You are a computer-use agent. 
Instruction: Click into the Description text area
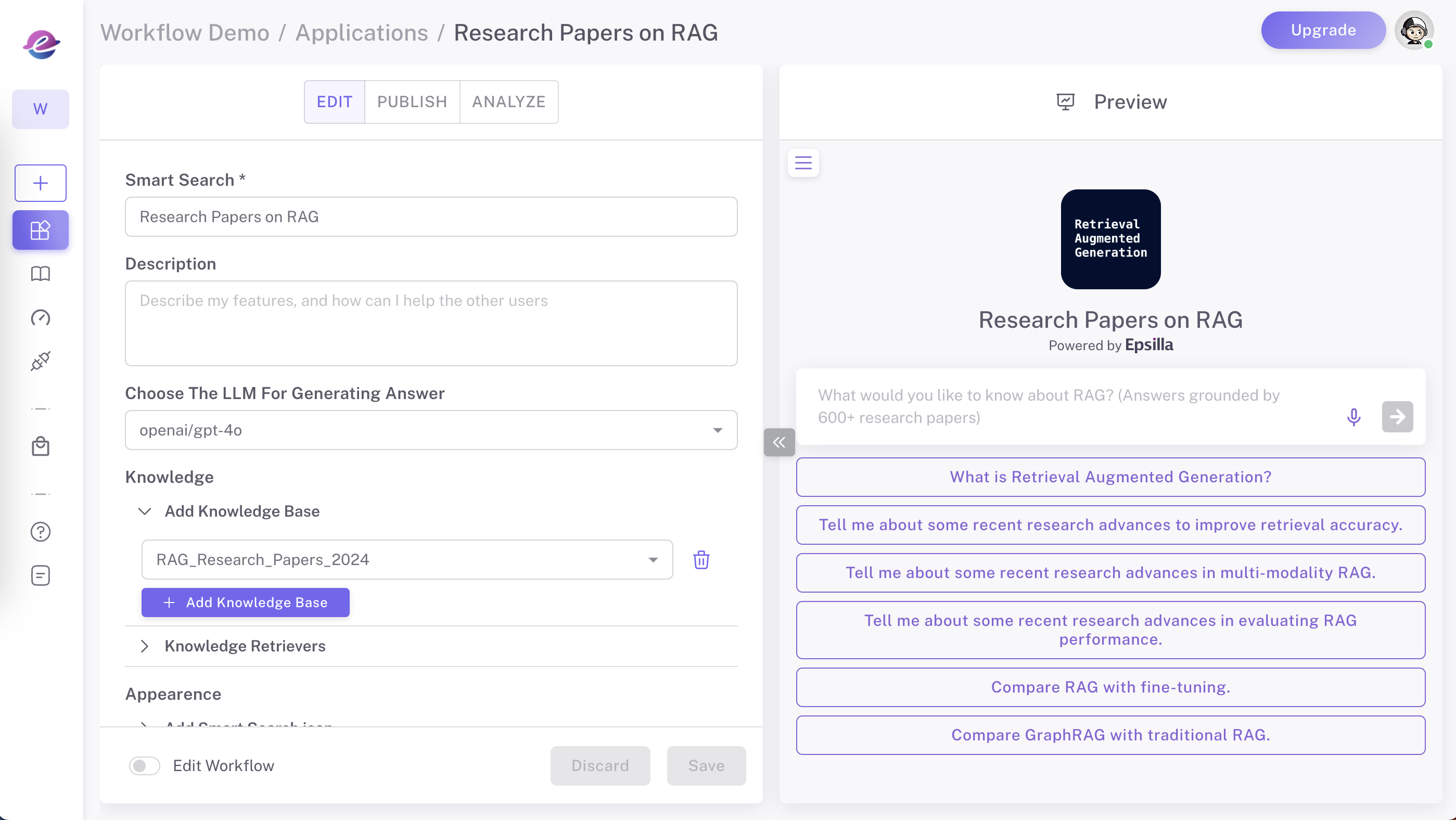431,323
